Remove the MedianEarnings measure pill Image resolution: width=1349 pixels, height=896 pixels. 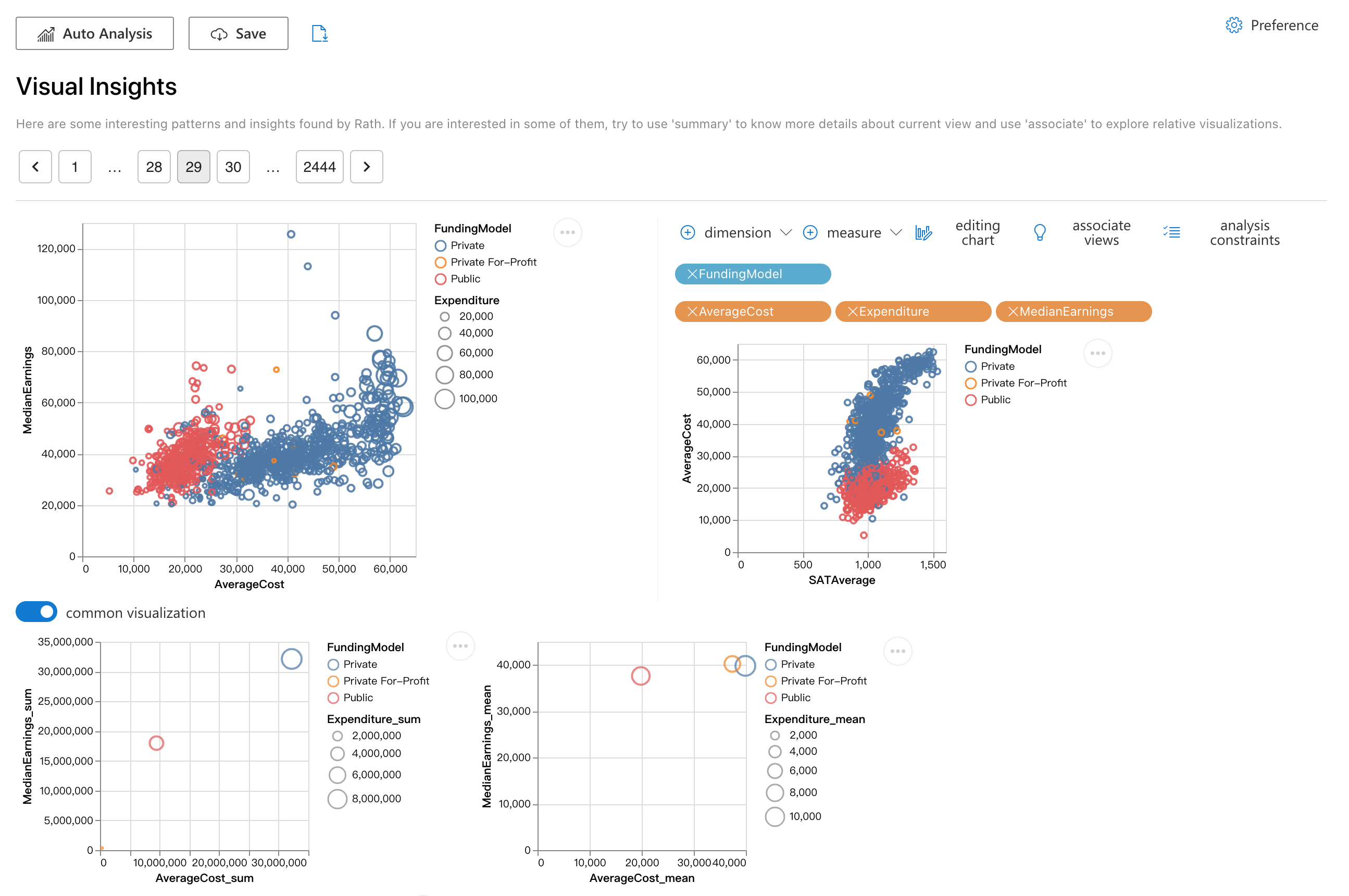1013,312
